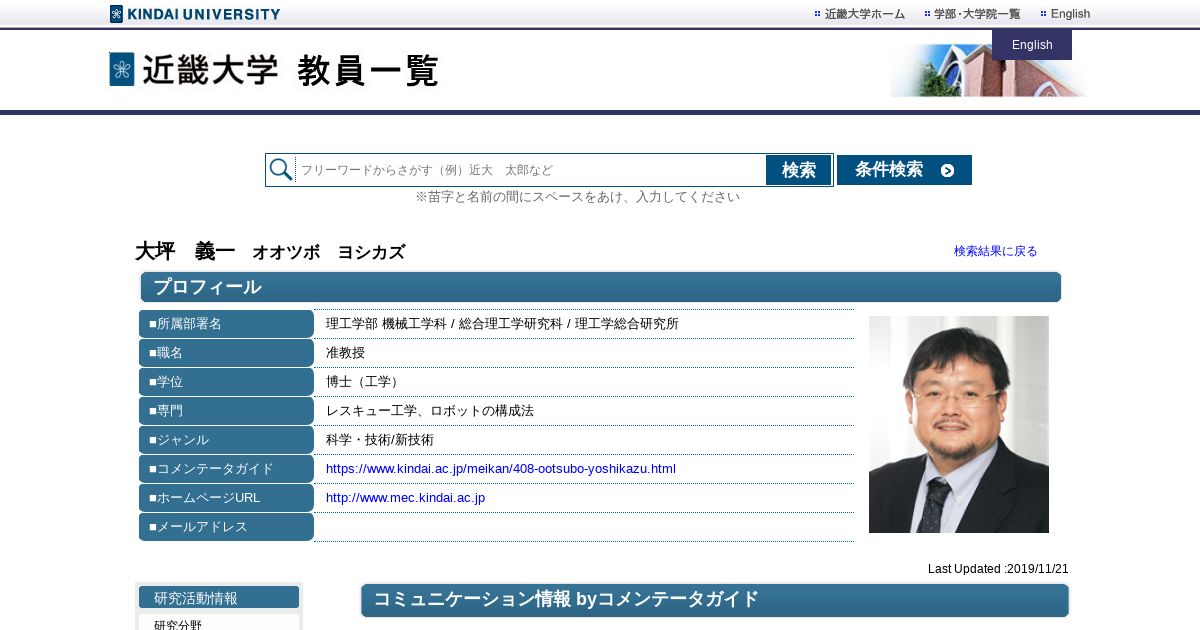Click the コミュニケーション情報 byコメンテータガイド header

coord(715,600)
